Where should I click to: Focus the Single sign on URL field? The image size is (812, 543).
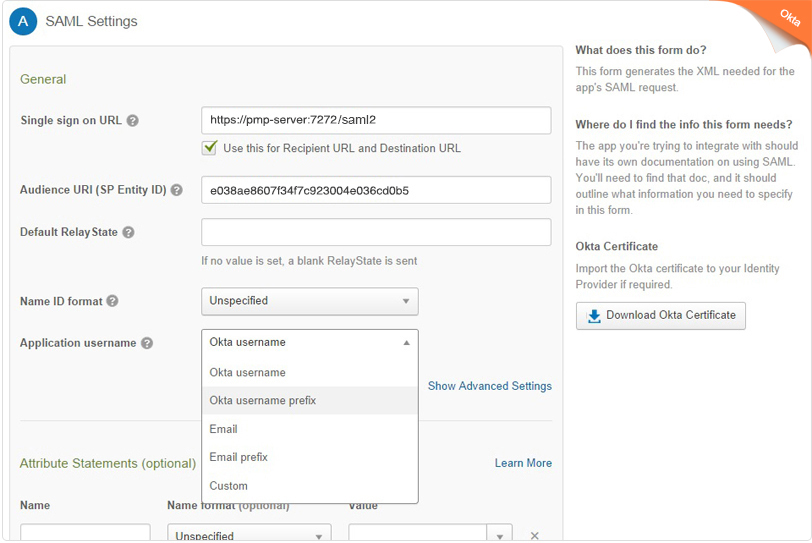pos(376,121)
